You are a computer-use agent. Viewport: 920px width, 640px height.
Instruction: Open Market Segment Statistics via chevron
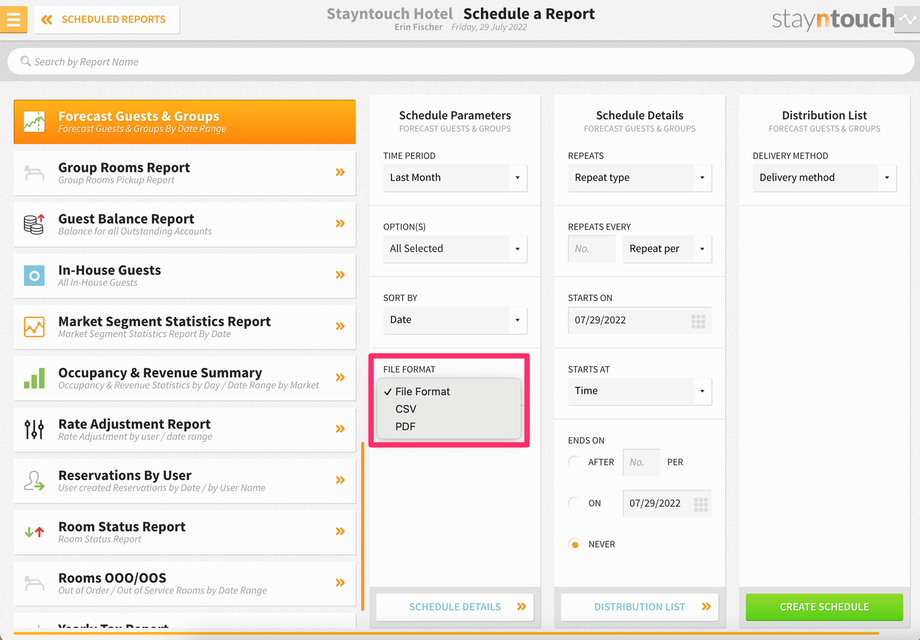(340, 326)
